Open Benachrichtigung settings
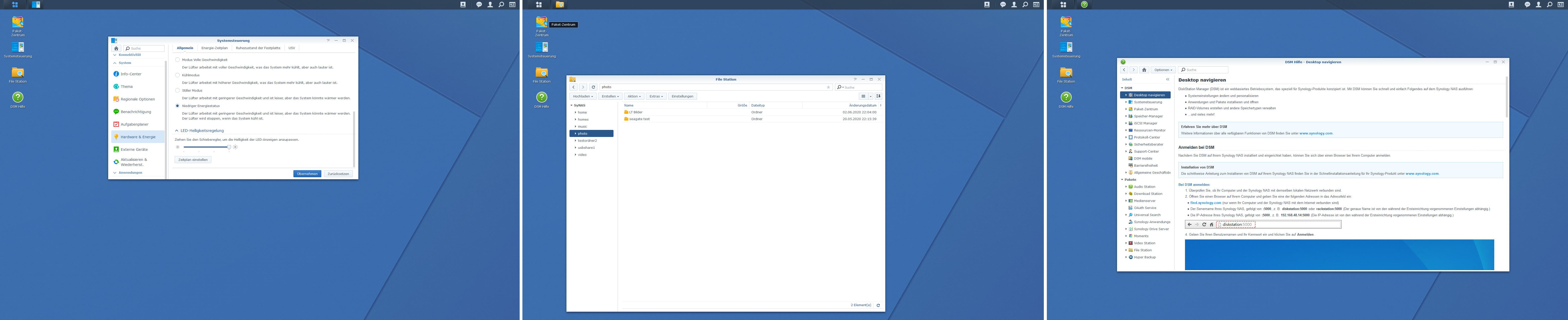This screenshot has width=1568, height=320. tap(138, 112)
